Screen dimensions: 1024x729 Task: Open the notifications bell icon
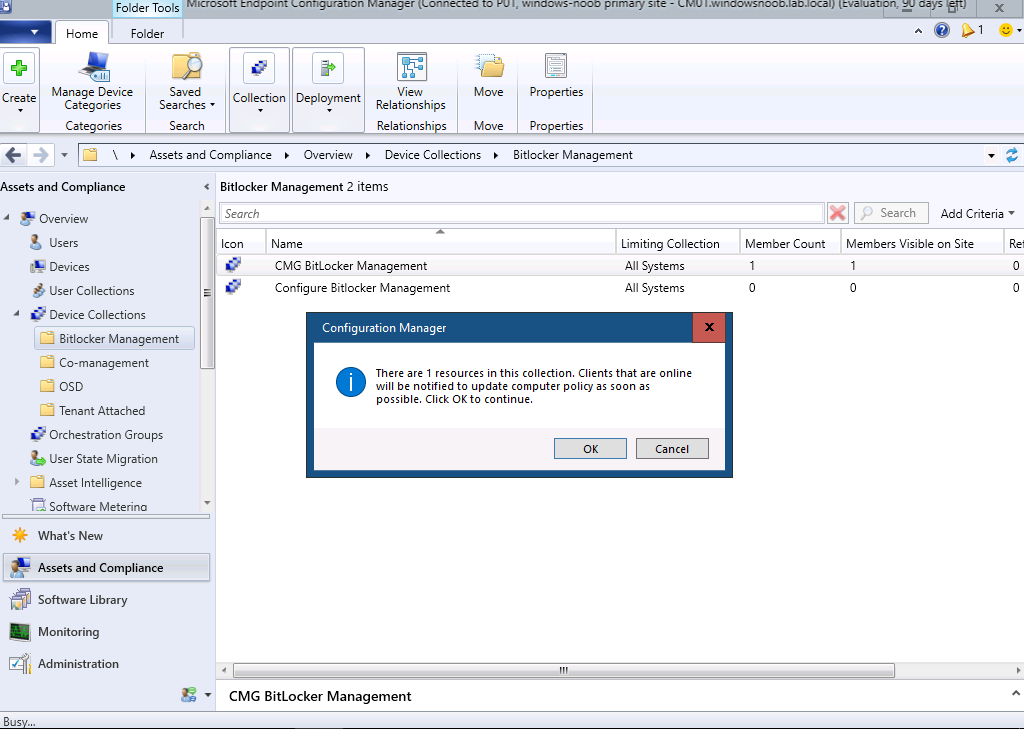[968, 30]
